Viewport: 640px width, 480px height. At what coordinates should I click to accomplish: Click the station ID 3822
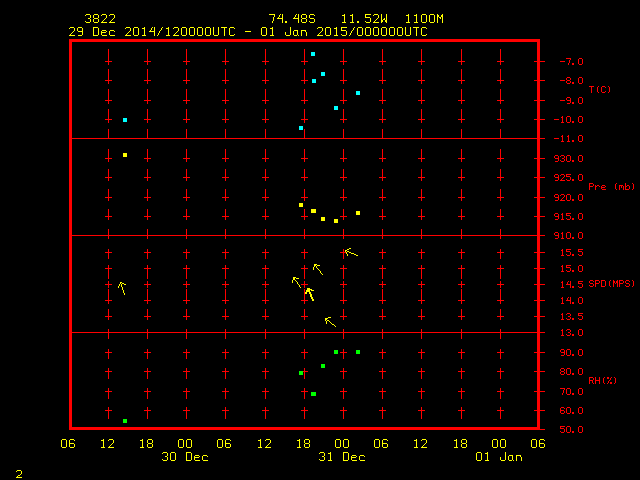click(x=99, y=19)
